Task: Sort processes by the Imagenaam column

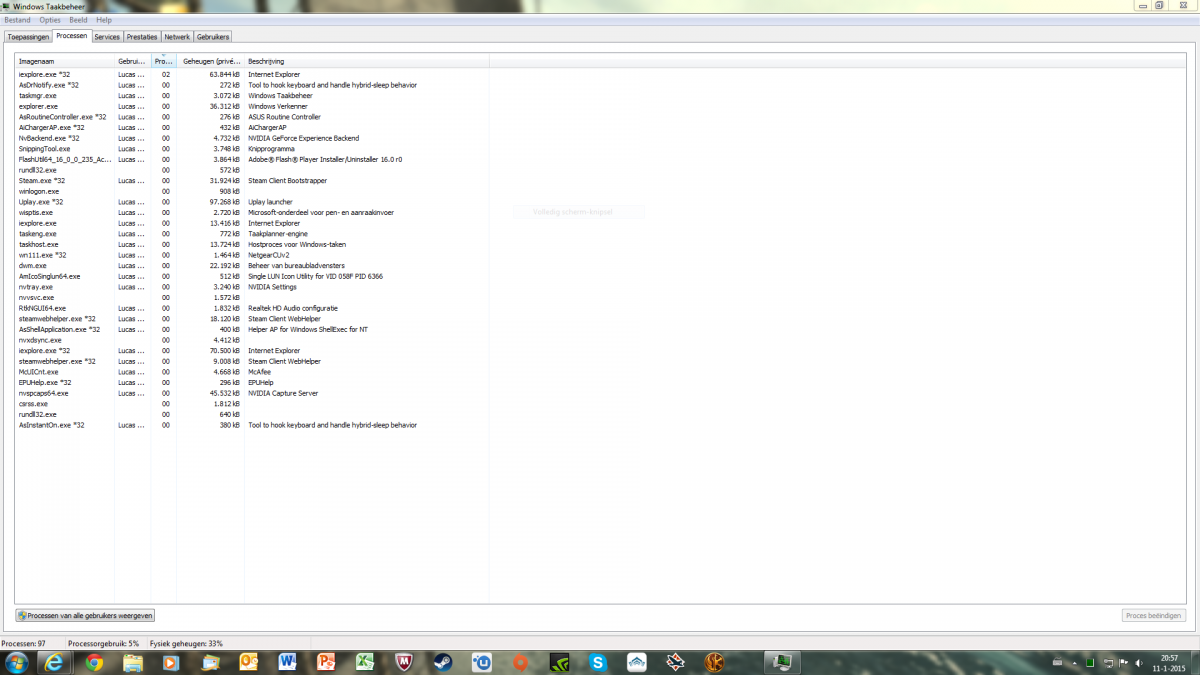Action: click(66, 61)
